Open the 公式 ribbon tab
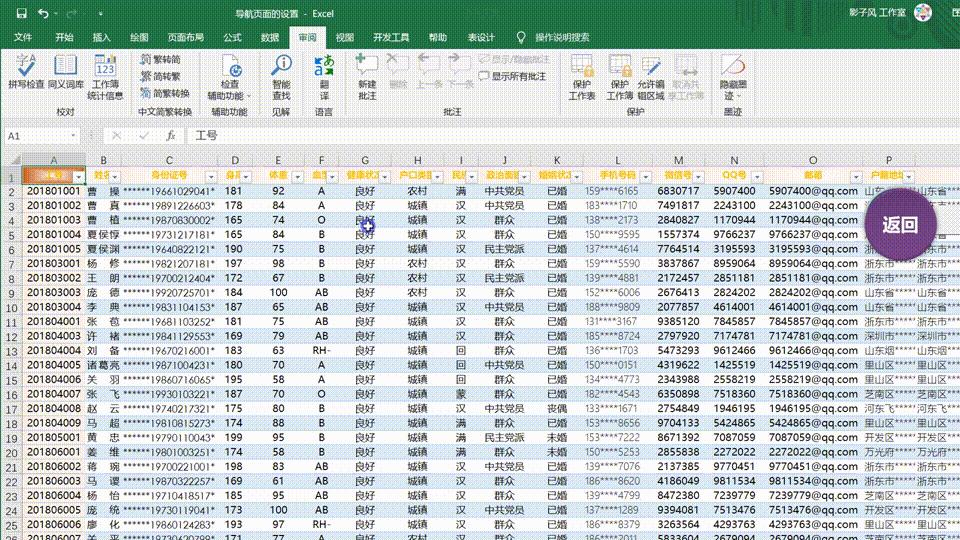 pyautogui.click(x=232, y=38)
